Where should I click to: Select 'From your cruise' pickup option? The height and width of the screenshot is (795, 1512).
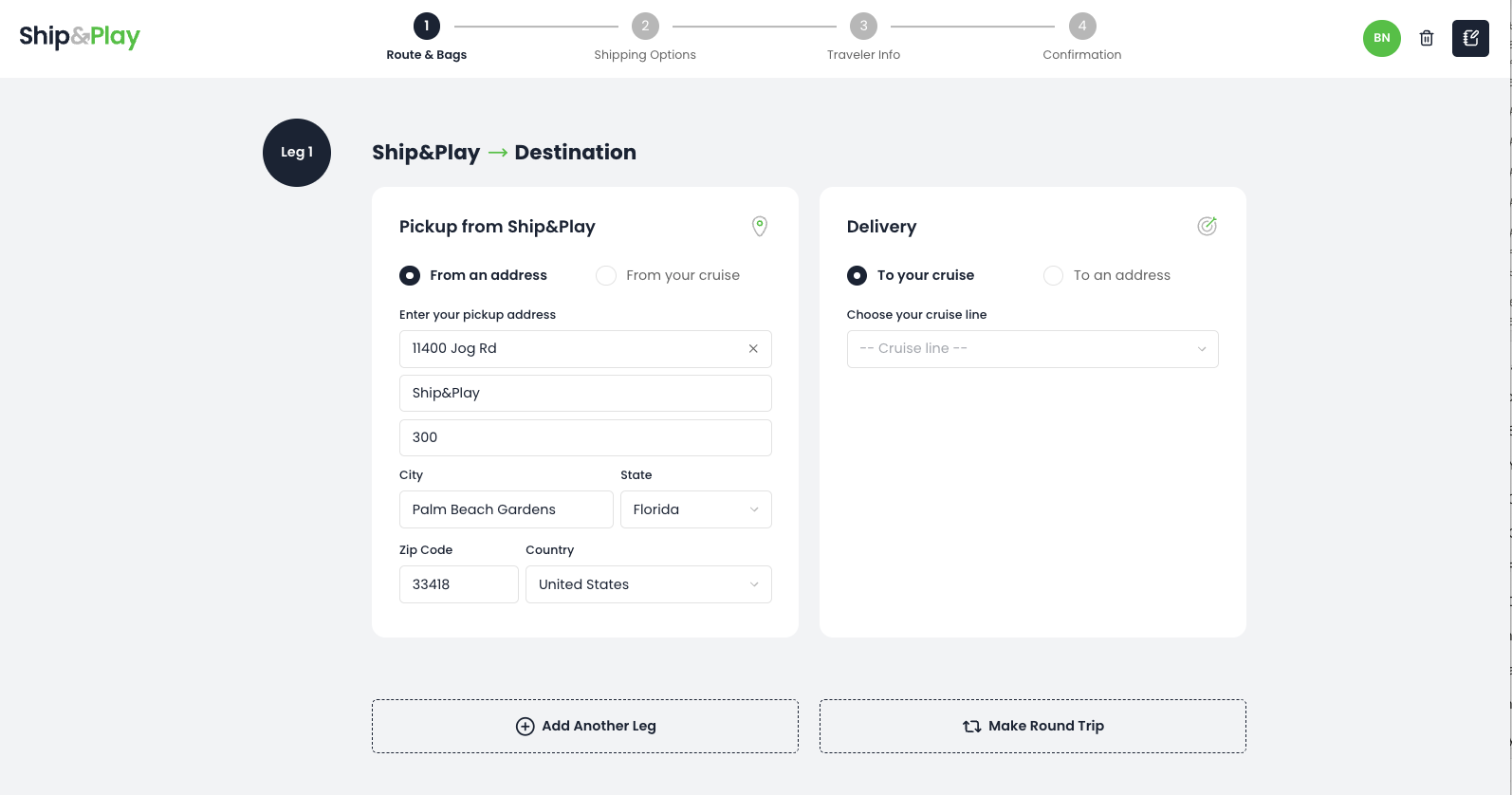[x=668, y=275]
